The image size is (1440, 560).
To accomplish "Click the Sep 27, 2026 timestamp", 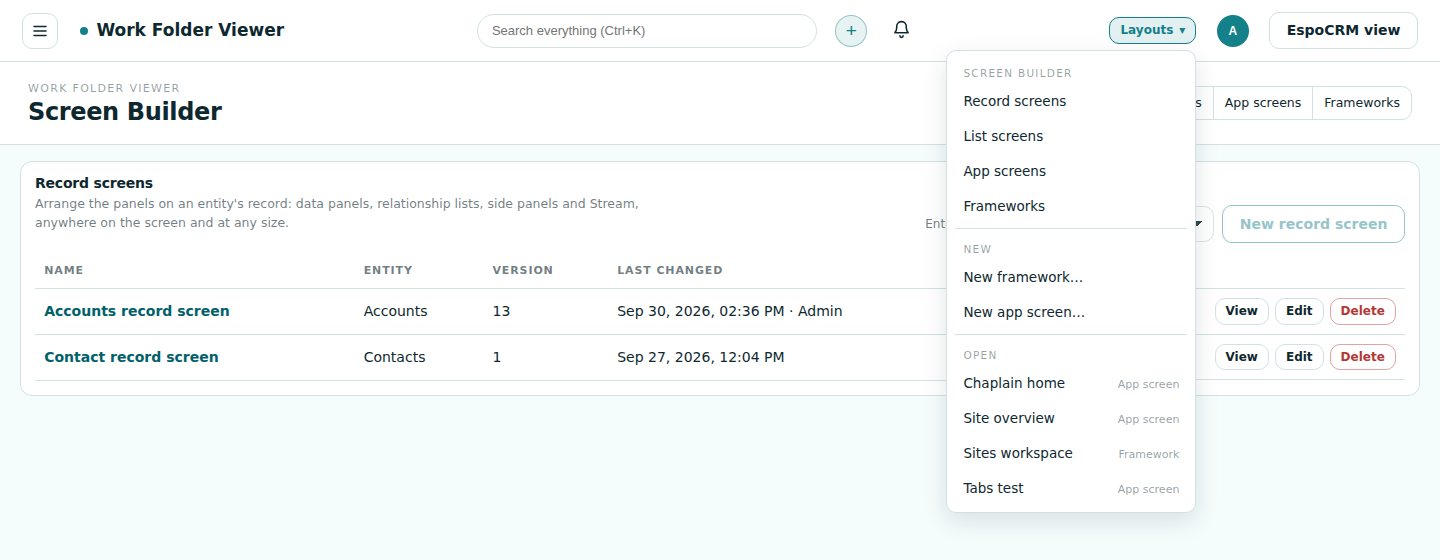I will click(700, 357).
